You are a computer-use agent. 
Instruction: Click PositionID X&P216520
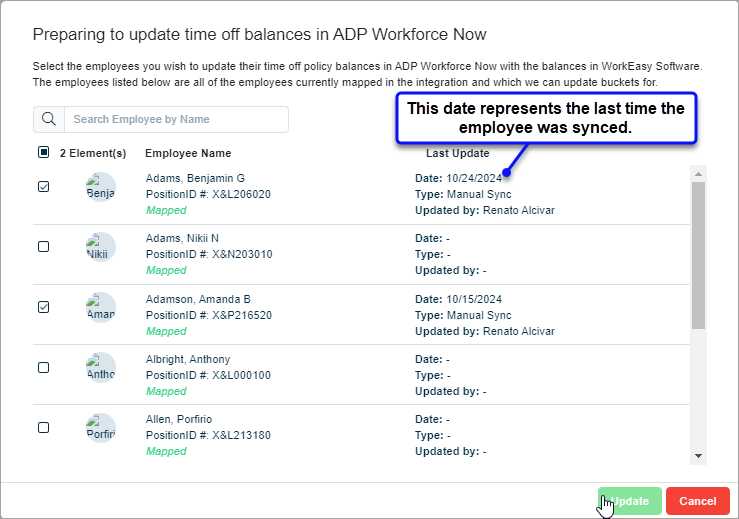[x=209, y=315]
